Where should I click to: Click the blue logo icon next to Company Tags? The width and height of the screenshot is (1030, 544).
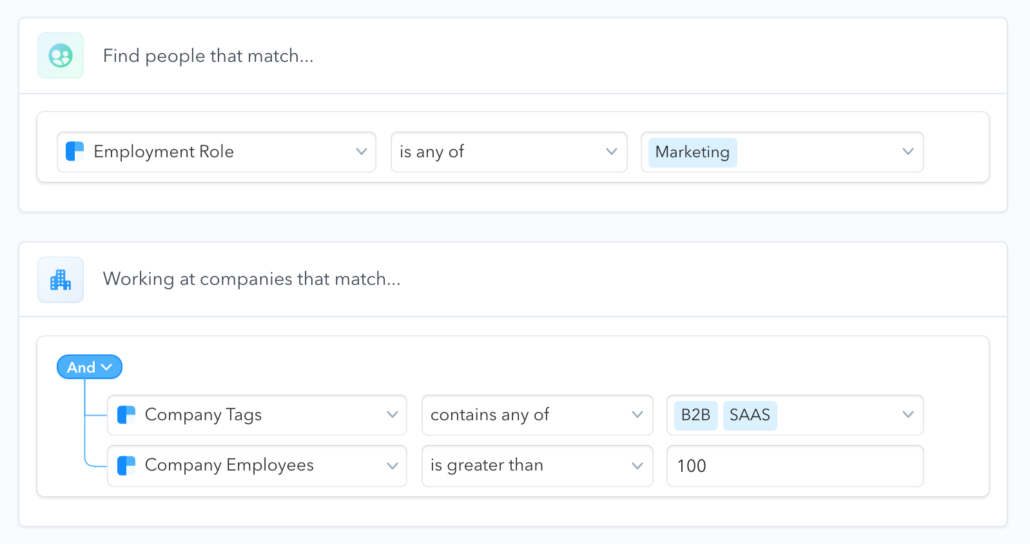pos(126,415)
